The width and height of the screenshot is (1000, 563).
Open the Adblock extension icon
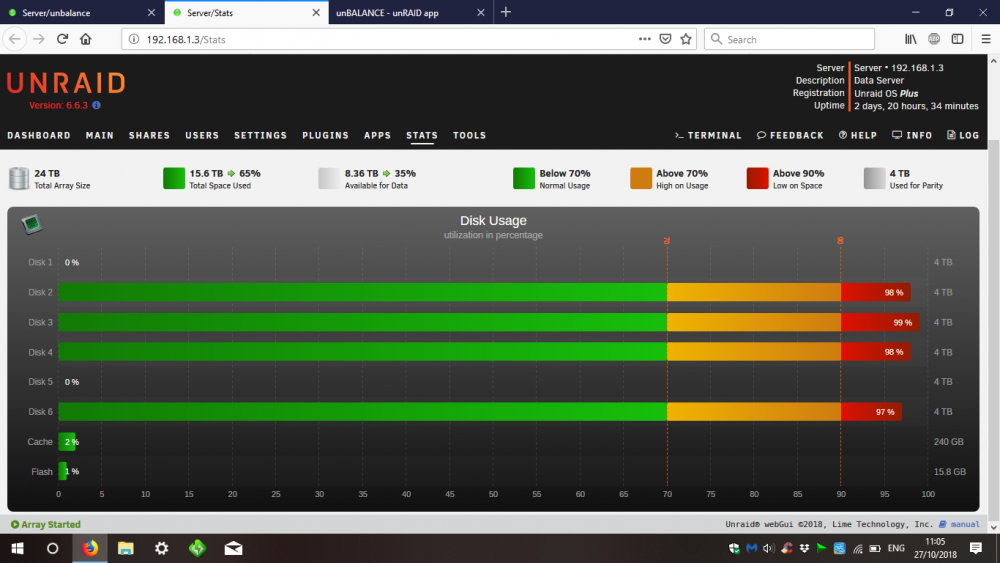(x=934, y=39)
